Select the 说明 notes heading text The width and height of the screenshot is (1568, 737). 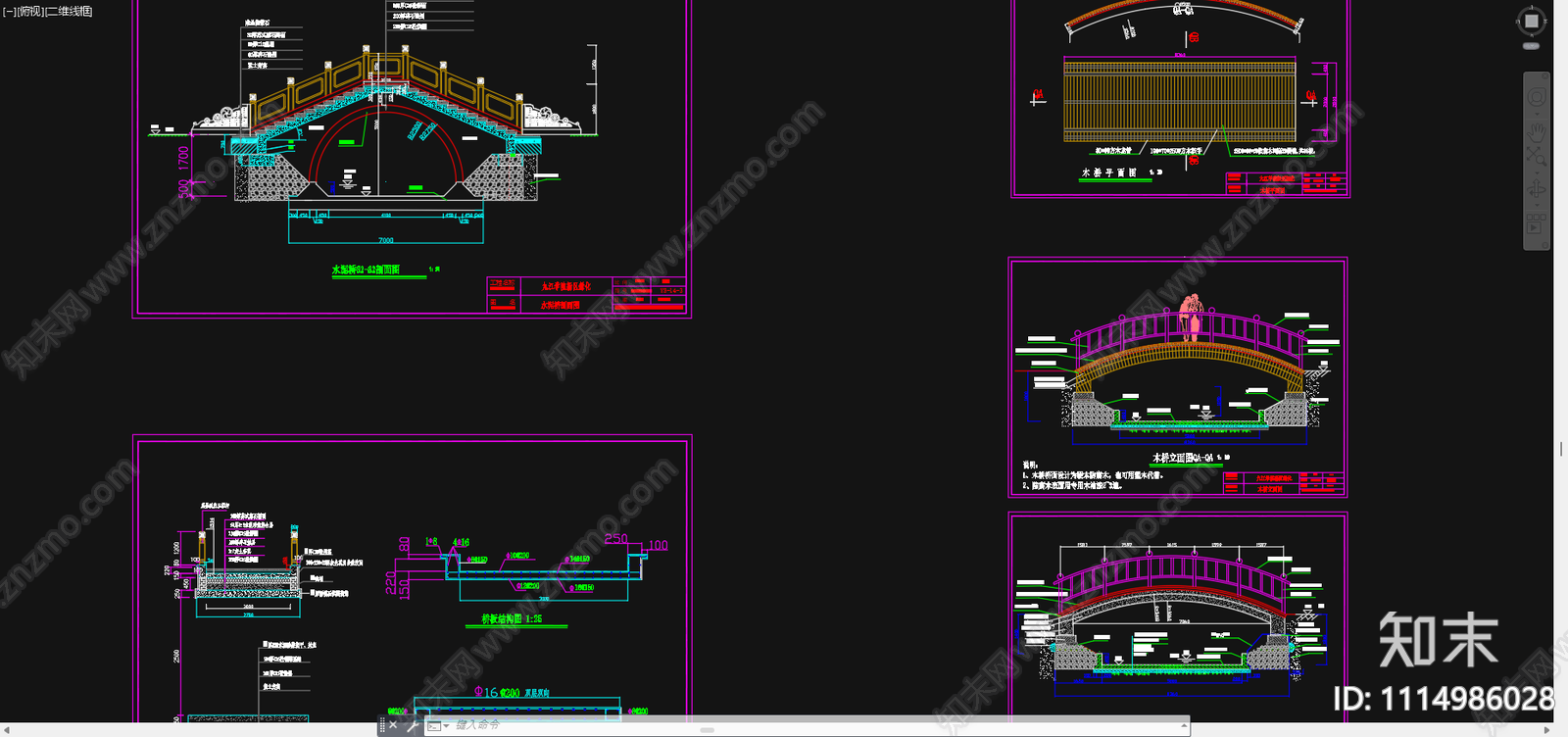pyautogui.click(x=1029, y=465)
